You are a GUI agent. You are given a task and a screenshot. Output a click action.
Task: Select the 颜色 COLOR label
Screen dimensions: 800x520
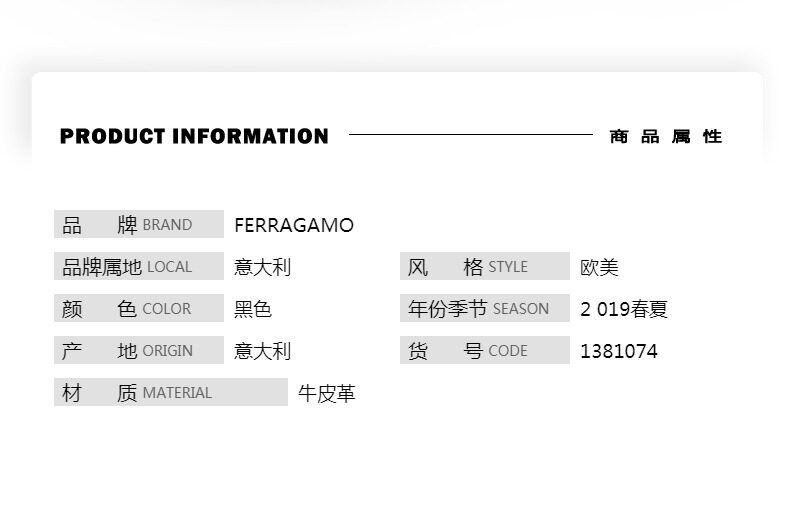point(138,309)
